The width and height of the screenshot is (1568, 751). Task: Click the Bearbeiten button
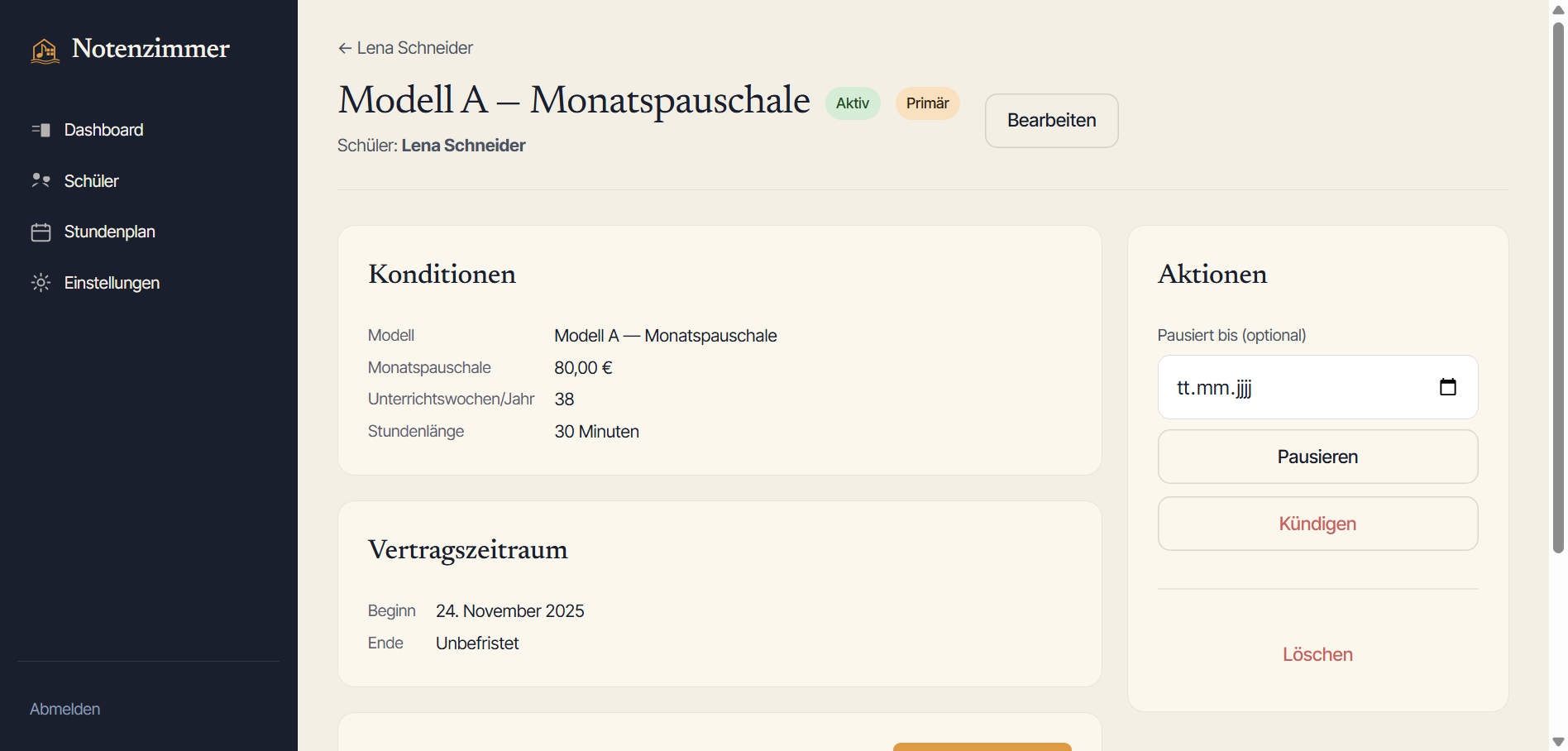(x=1052, y=121)
